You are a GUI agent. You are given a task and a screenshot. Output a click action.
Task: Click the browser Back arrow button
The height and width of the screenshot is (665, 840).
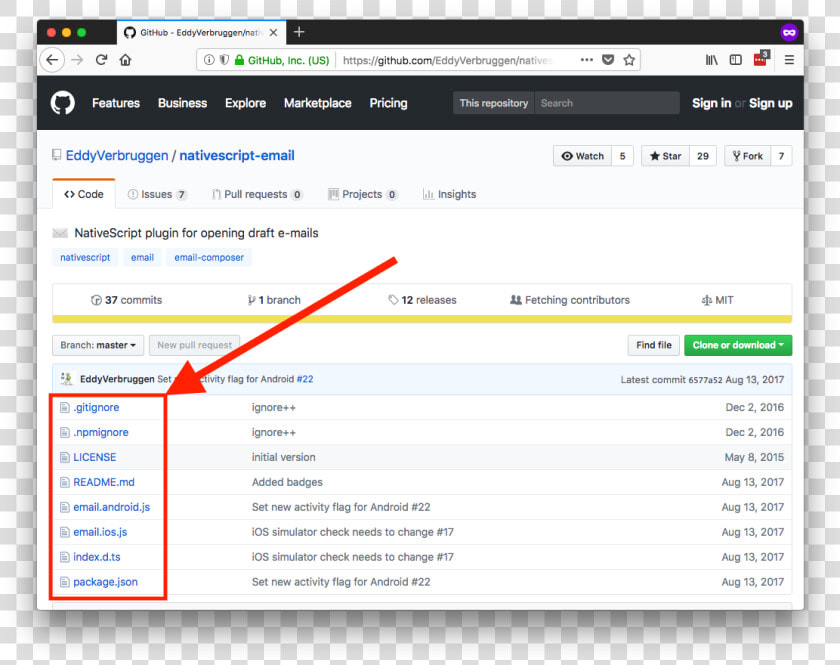[x=52, y=60]
